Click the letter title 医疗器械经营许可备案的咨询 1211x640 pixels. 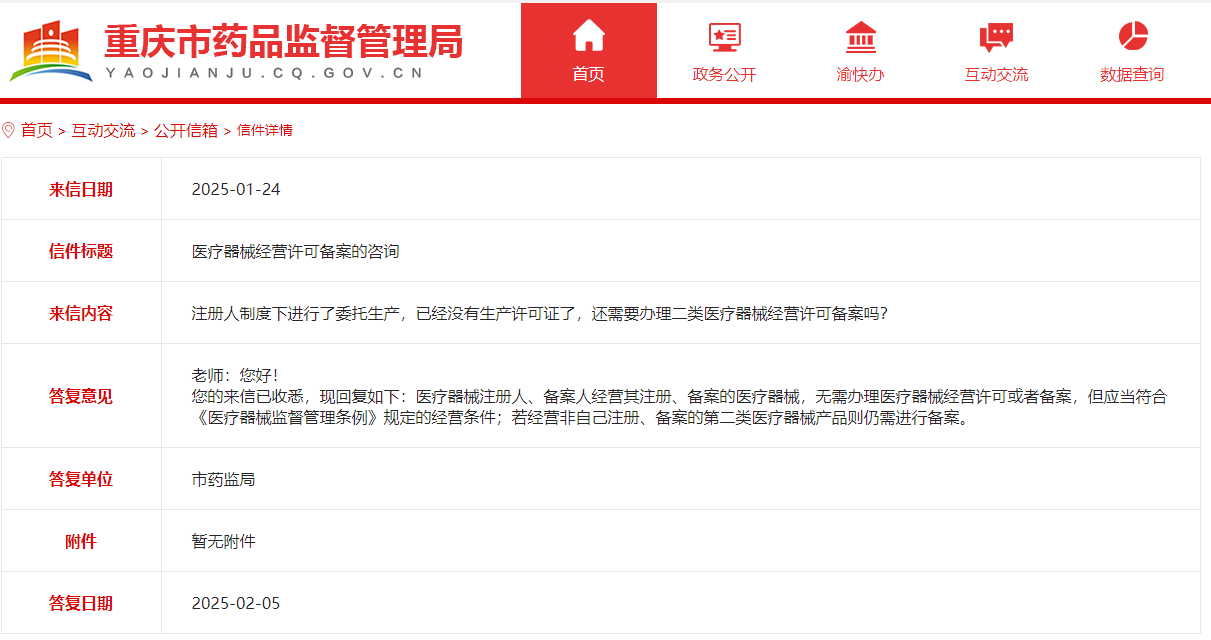coord(295,251)
